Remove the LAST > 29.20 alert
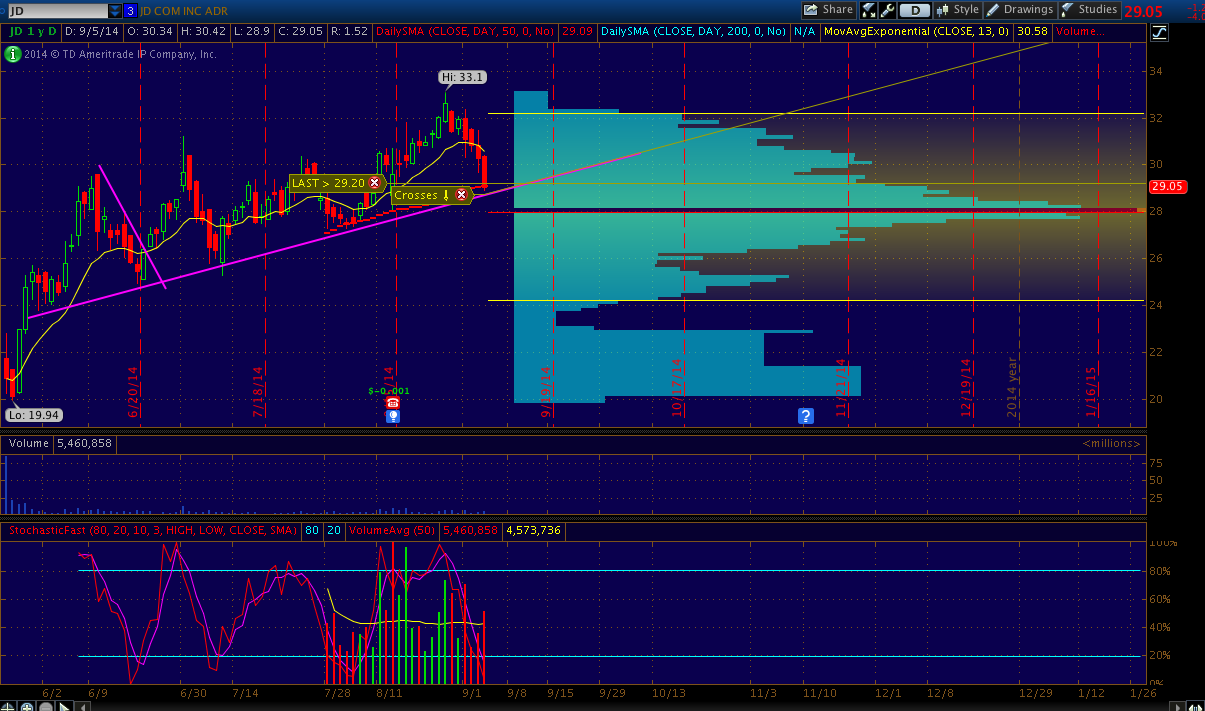This screenshot has height=711, width=1205. (x=374, y=183)
